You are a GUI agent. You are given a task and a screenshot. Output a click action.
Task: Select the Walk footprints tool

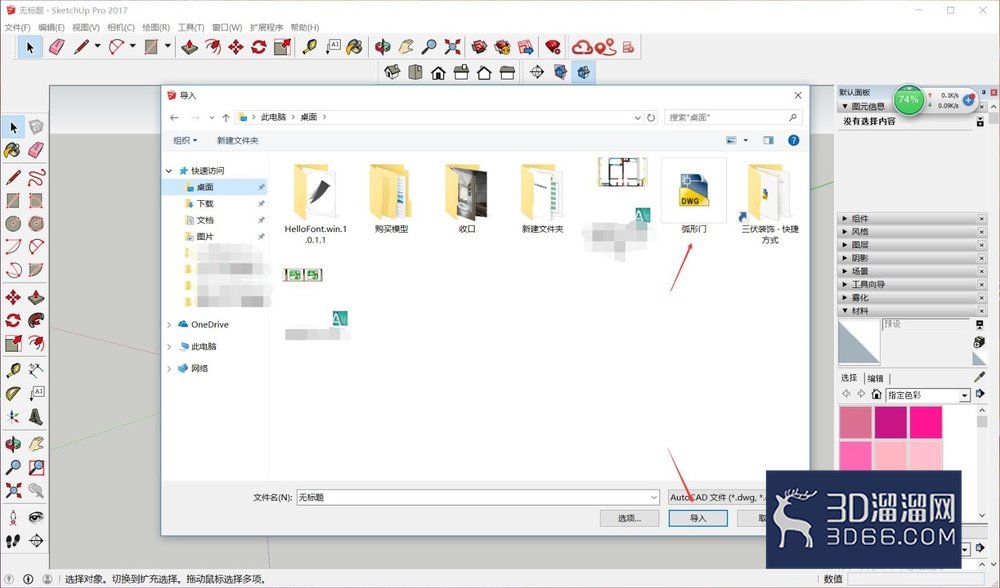13,541
